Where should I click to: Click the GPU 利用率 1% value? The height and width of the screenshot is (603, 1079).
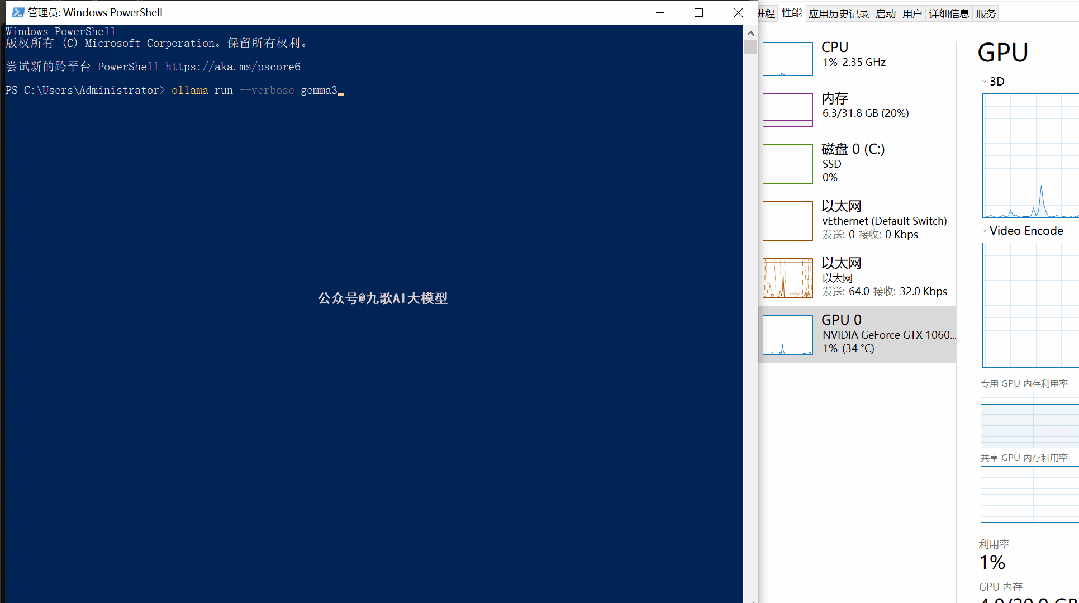point(992,562)
